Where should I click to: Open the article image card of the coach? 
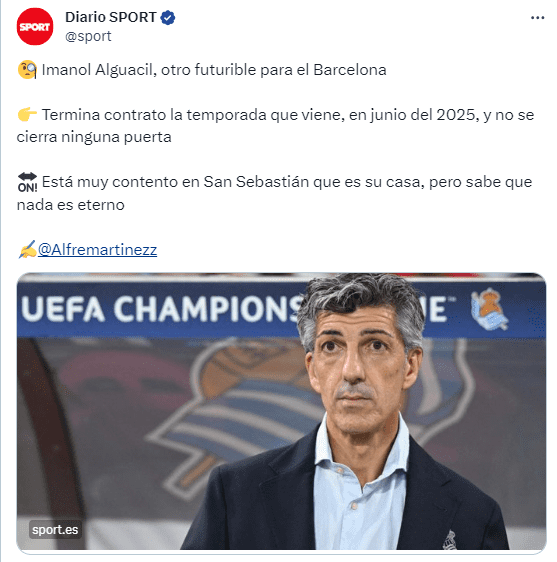[281, 411]
